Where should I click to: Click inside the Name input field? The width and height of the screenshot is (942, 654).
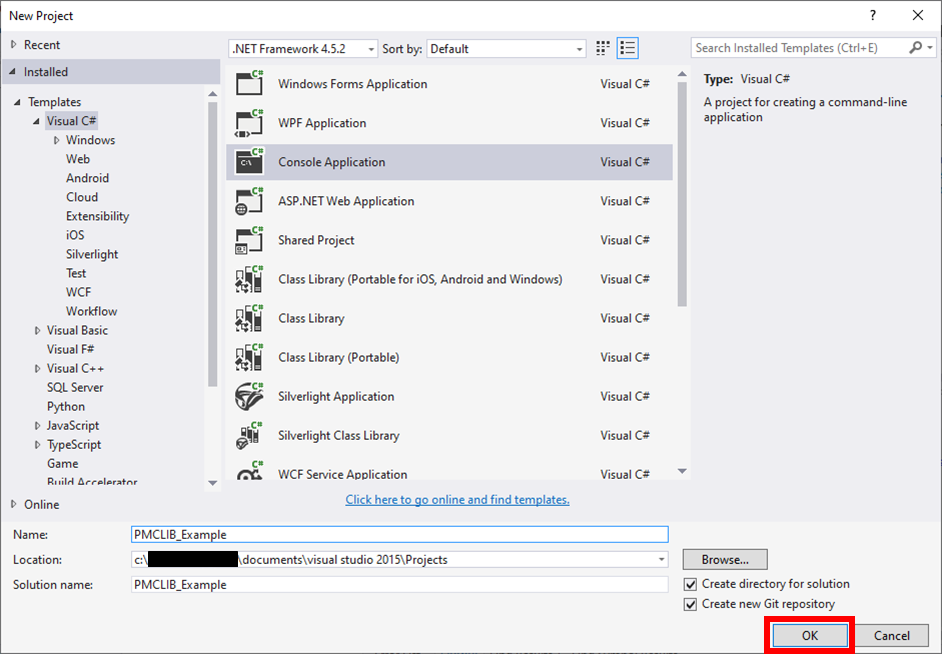point(400,534)
